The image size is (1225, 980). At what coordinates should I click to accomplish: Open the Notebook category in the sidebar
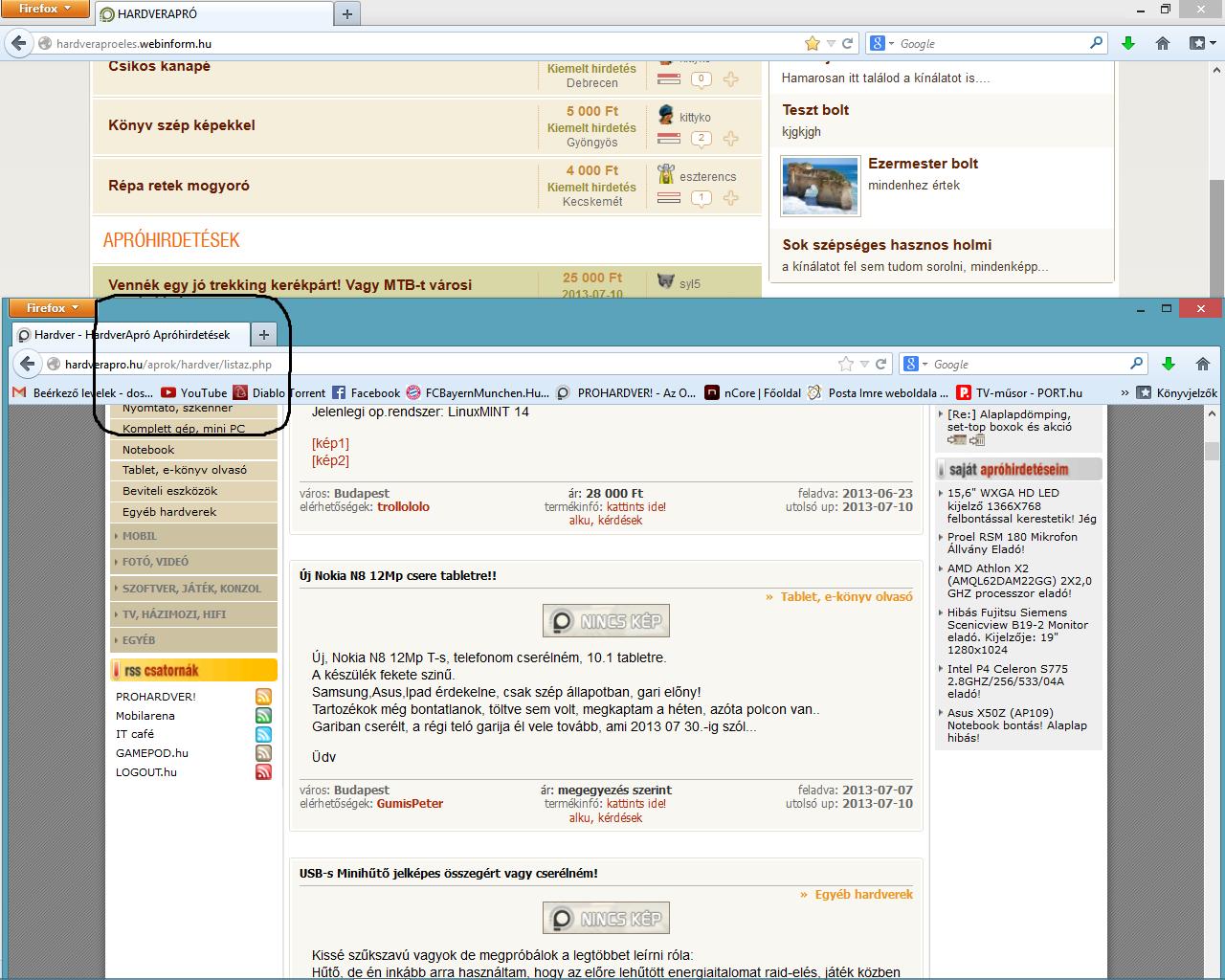[x=194, y=450]
